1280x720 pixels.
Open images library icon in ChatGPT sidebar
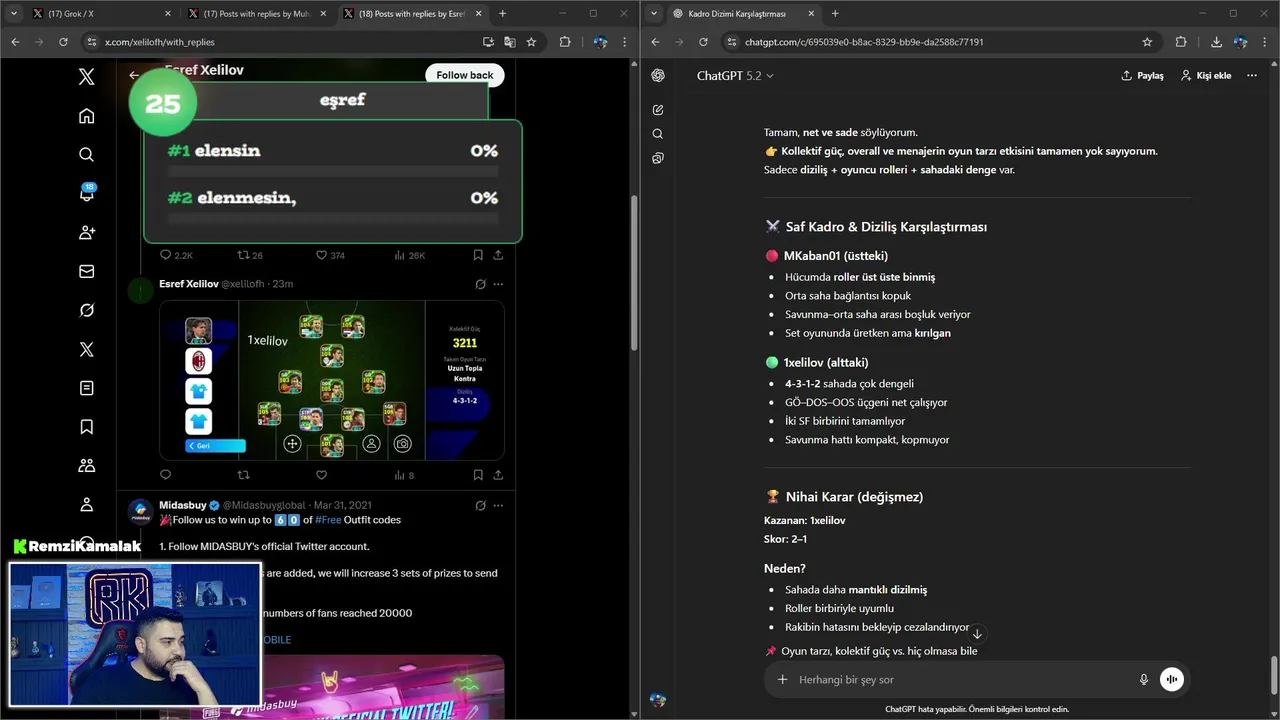click(658, 158)
